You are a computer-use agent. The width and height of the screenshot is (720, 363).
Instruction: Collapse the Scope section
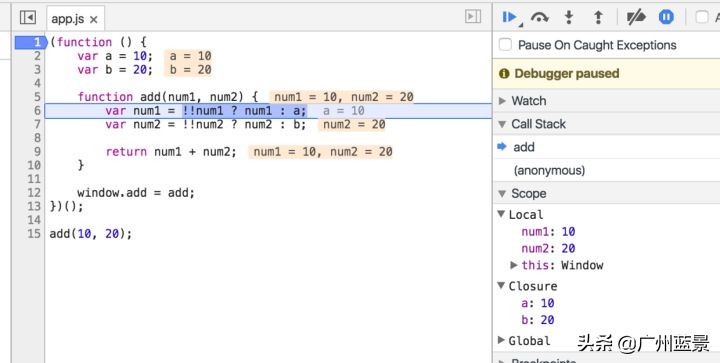tap(503, 194)
